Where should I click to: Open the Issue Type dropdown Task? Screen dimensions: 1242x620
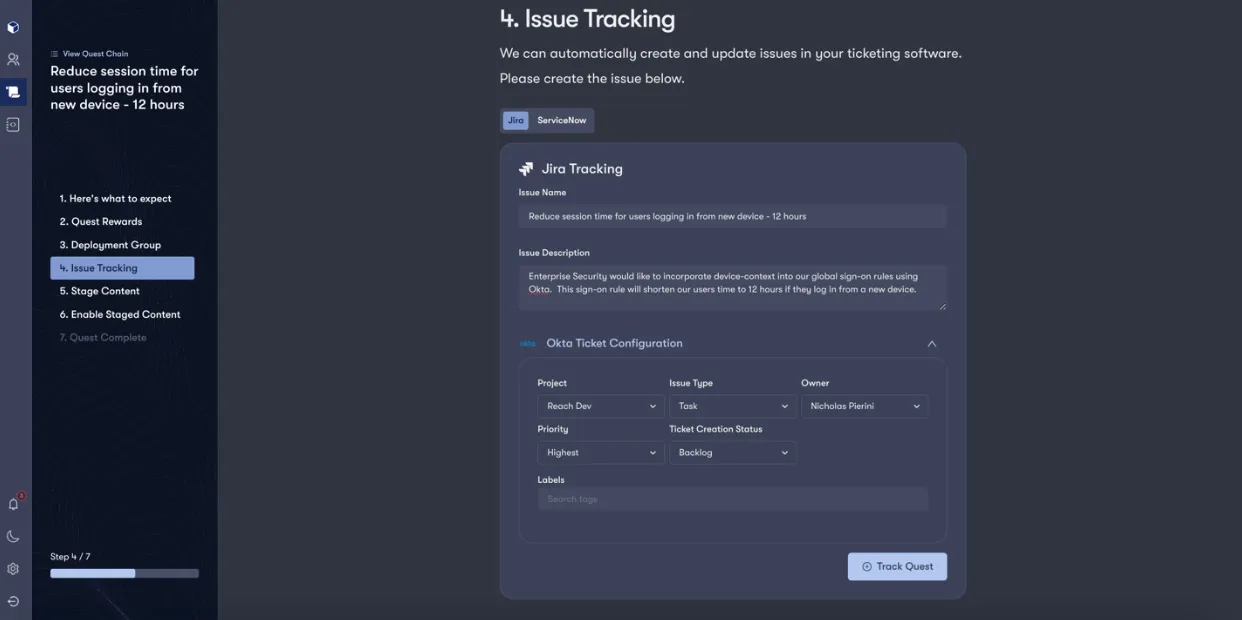coord(733,406)
